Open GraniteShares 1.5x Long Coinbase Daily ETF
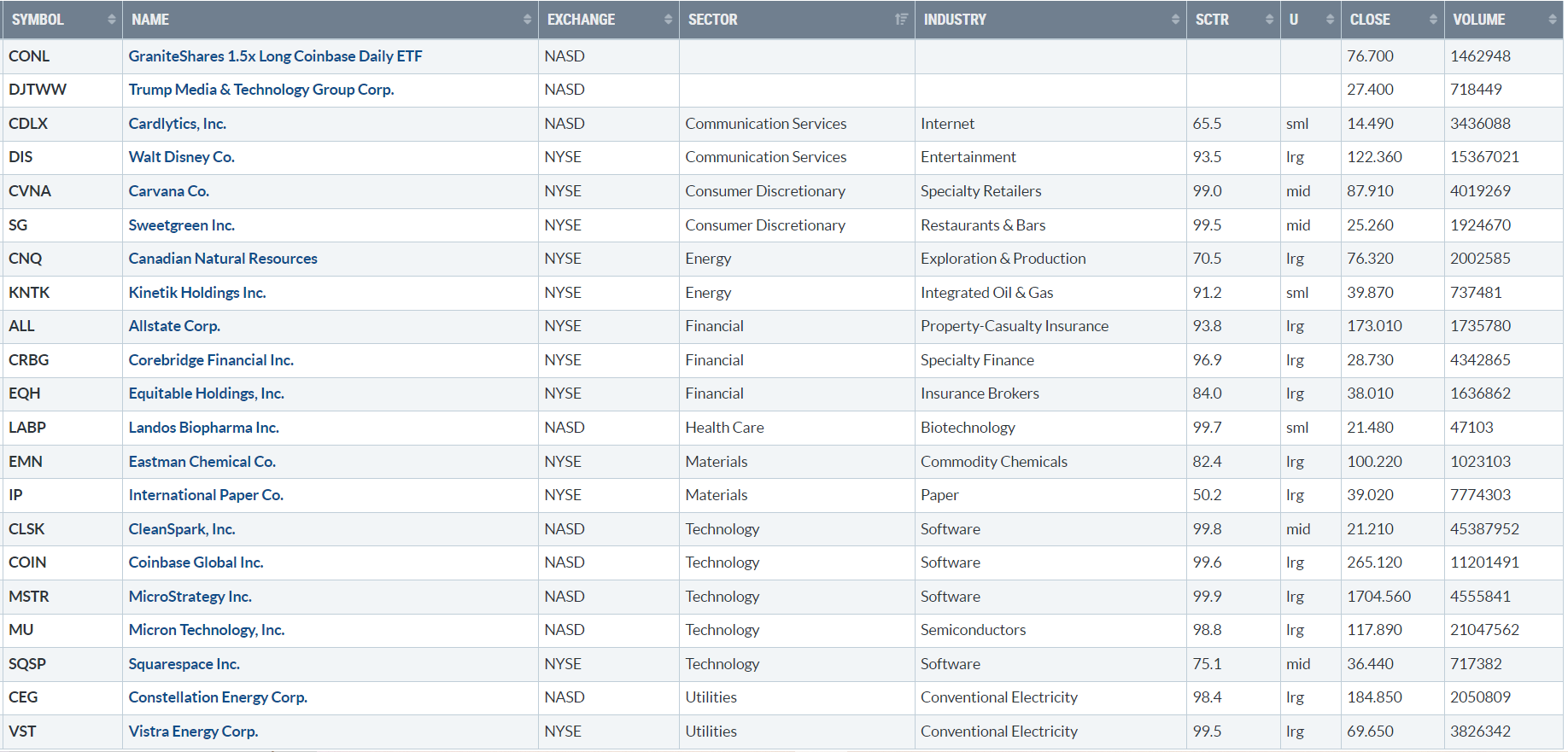This screenshot has height=752, width=1568. click(x=275, y=56)
